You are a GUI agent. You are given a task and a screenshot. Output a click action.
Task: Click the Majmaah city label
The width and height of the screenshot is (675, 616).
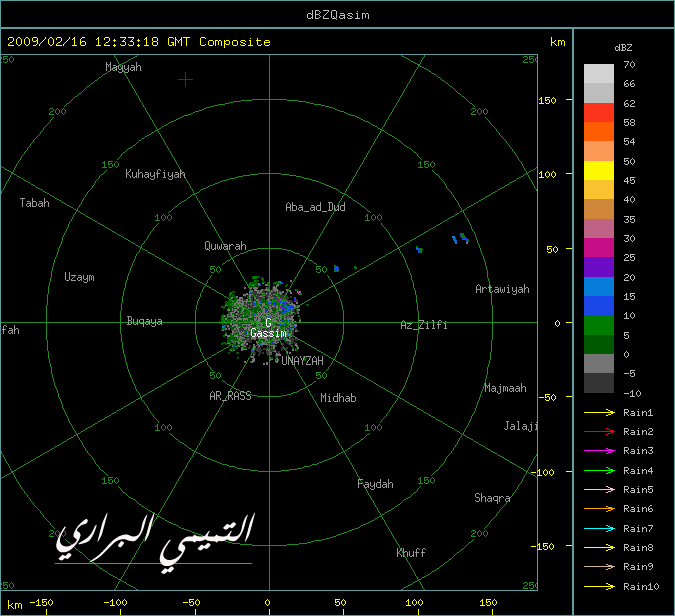(x=505, y=388)
